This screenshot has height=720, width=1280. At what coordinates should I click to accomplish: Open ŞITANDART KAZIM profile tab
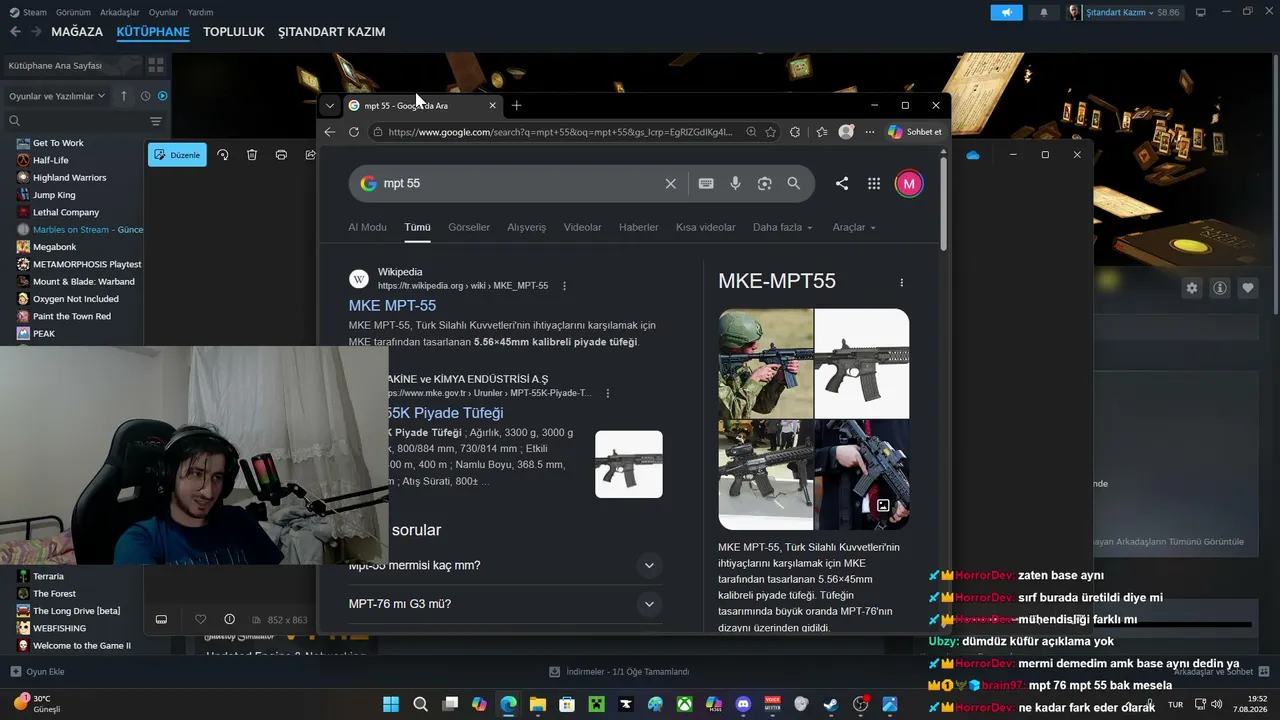pos(332,32)
